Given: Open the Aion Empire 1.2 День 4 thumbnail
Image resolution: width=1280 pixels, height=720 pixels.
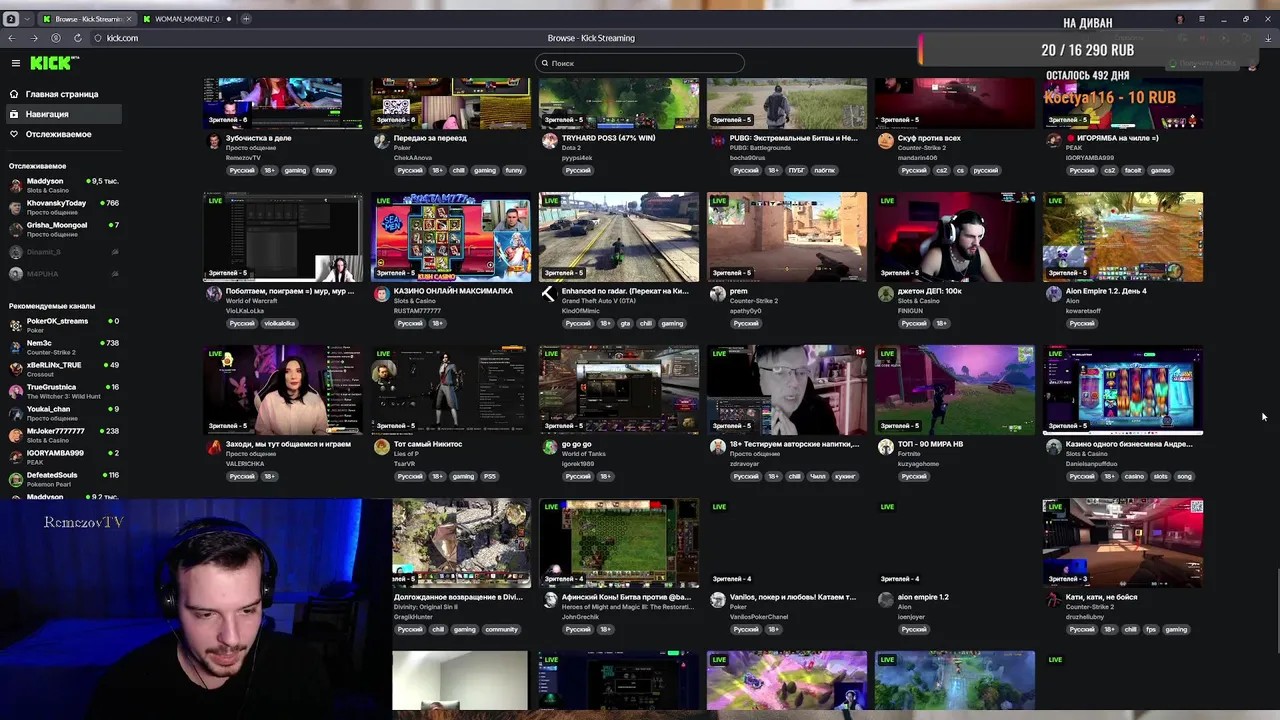Looking at the screenshot, I should pyautogui.click(x=1123, y=237).
